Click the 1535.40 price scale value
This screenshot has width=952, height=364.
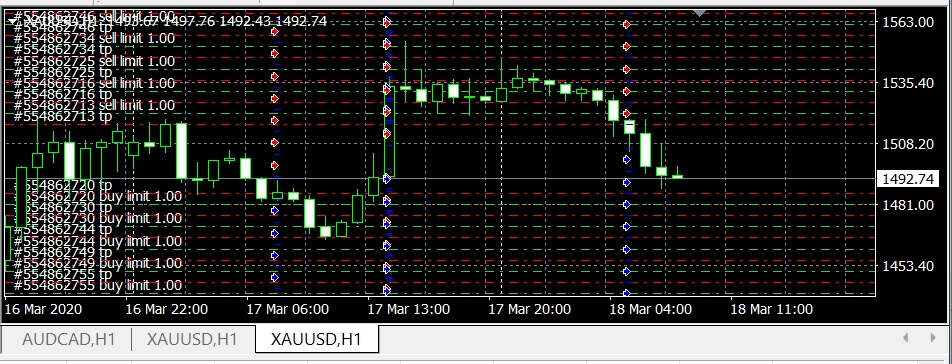click(x=908, y=83)
